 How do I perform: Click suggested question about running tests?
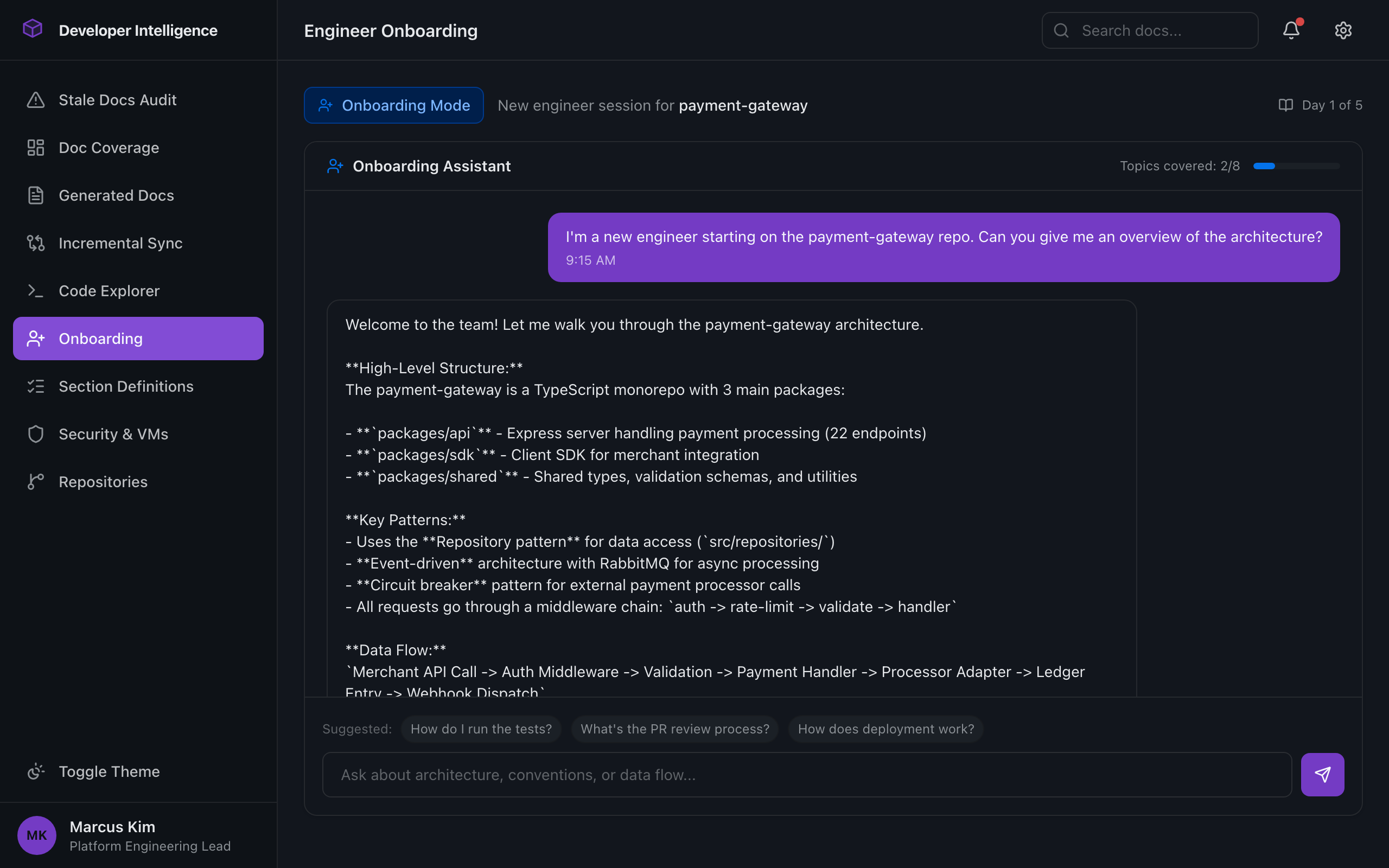481,729
